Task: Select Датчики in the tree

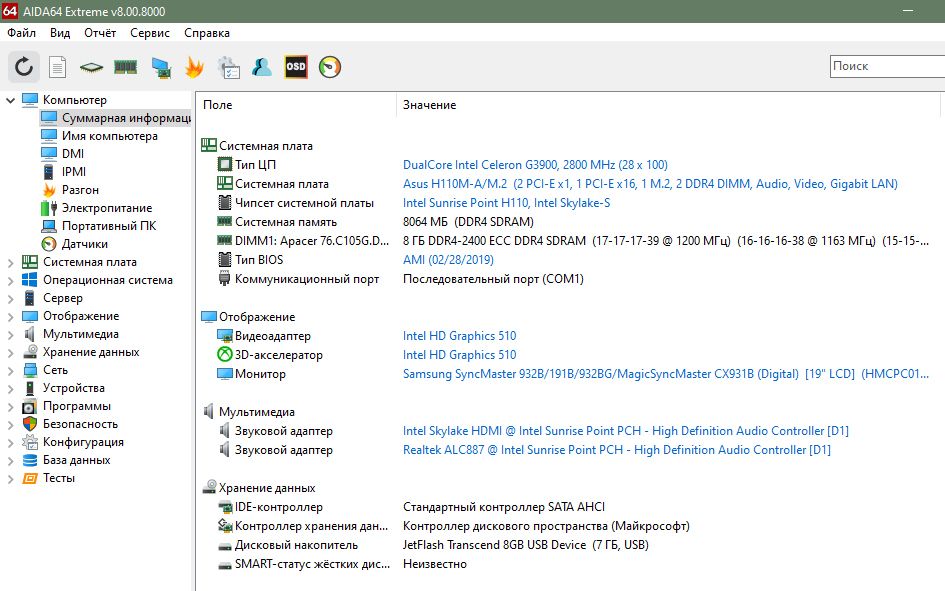Action: [x=84, y=245]
